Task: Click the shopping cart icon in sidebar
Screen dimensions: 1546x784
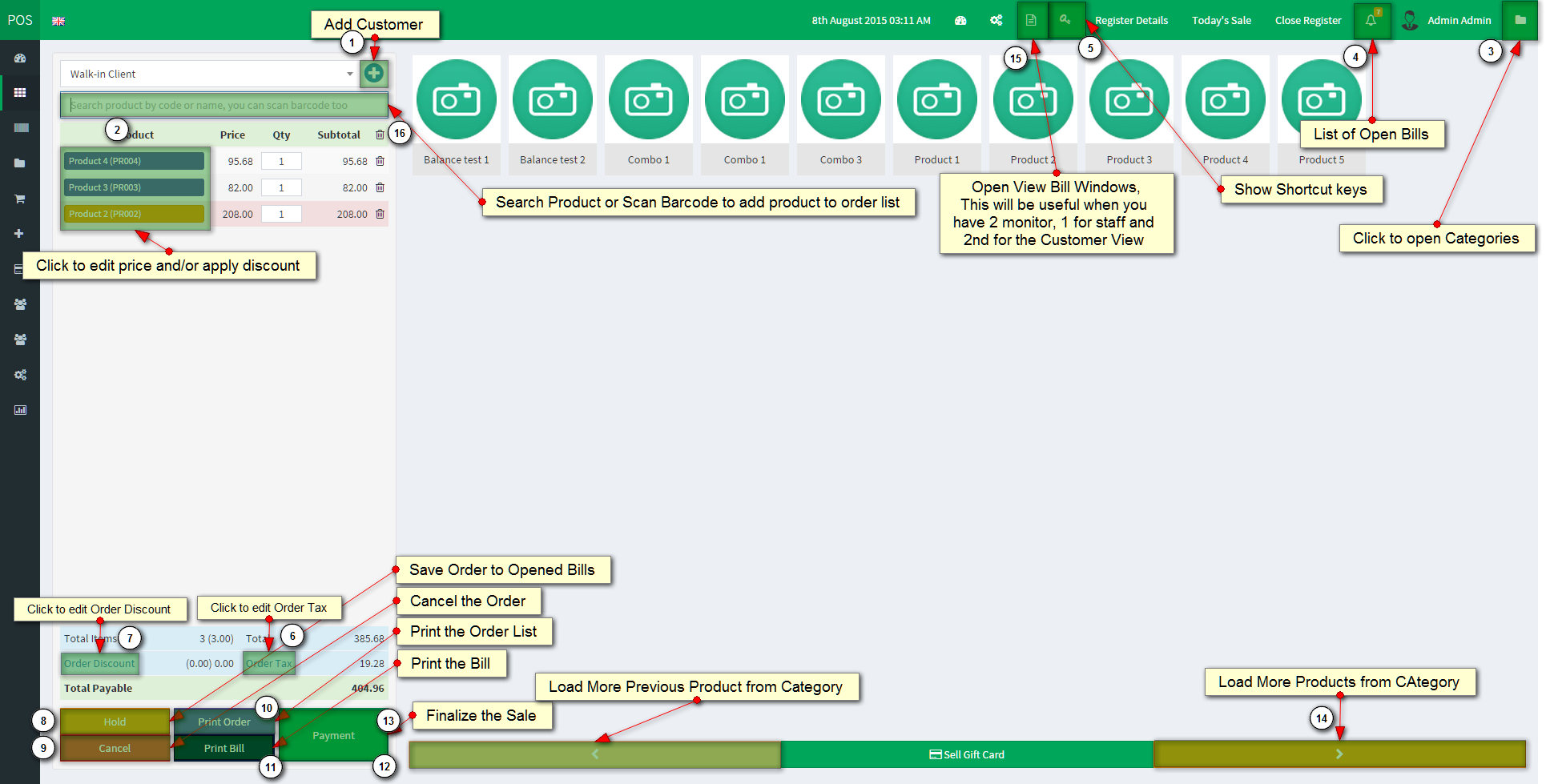Action: point(20,199)
